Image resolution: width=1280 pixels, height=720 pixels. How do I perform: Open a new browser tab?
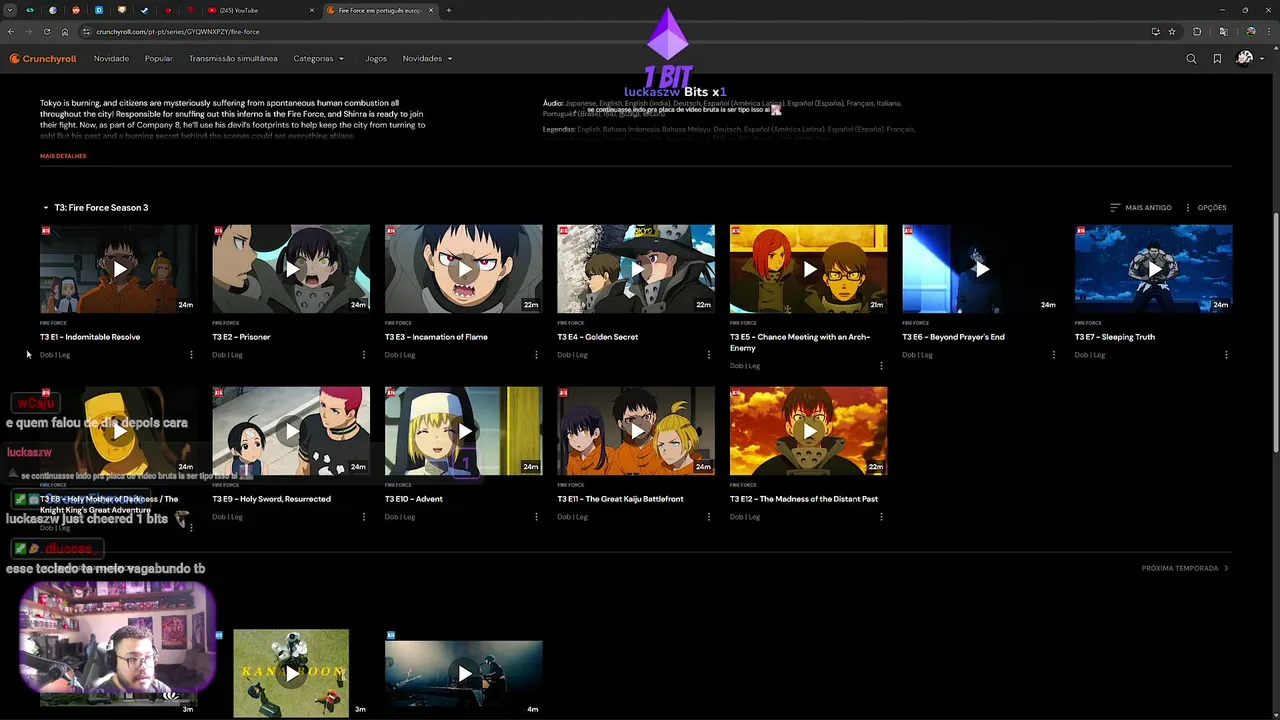[x=449, y=10]
